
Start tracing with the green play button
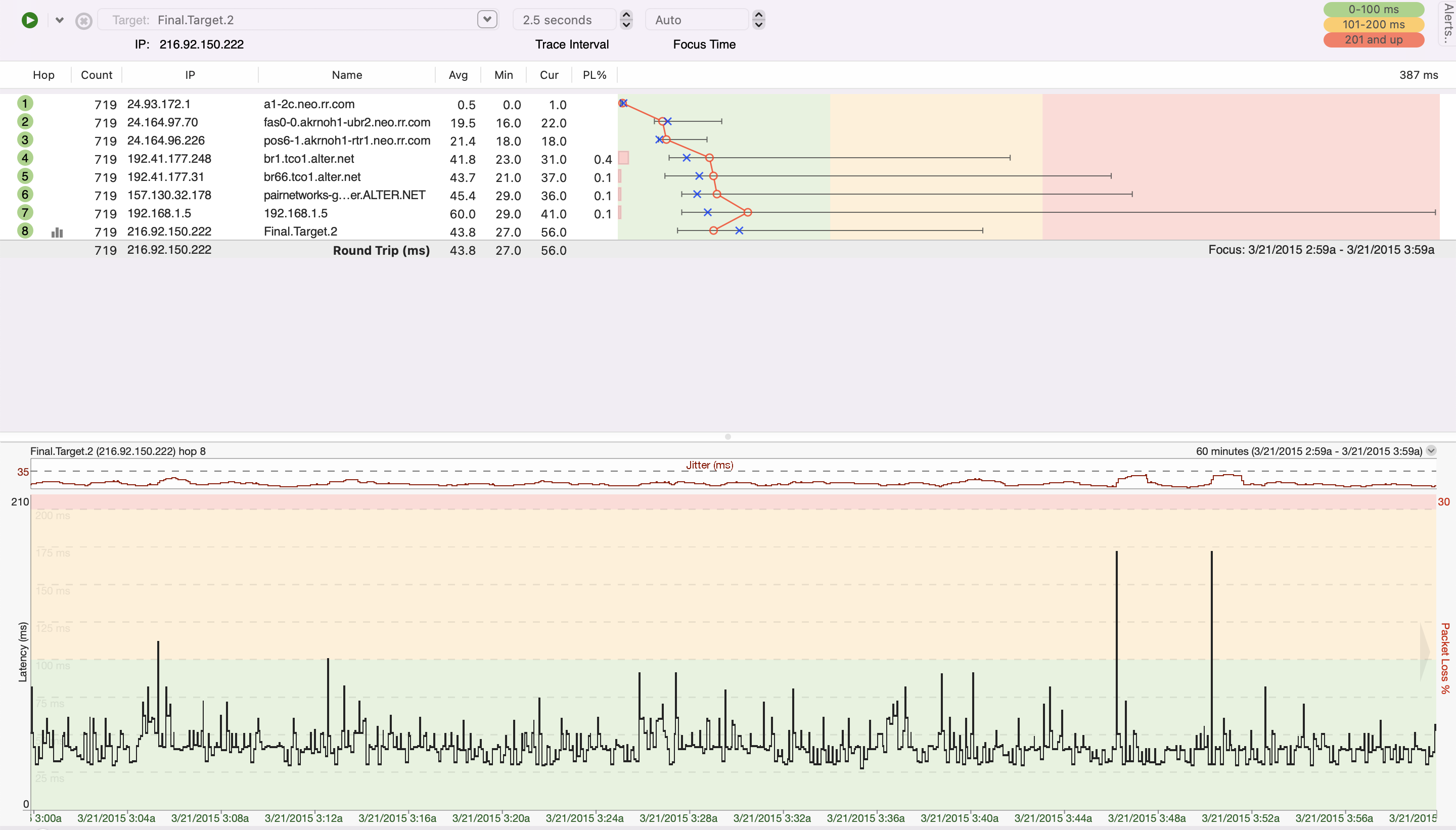29,20
